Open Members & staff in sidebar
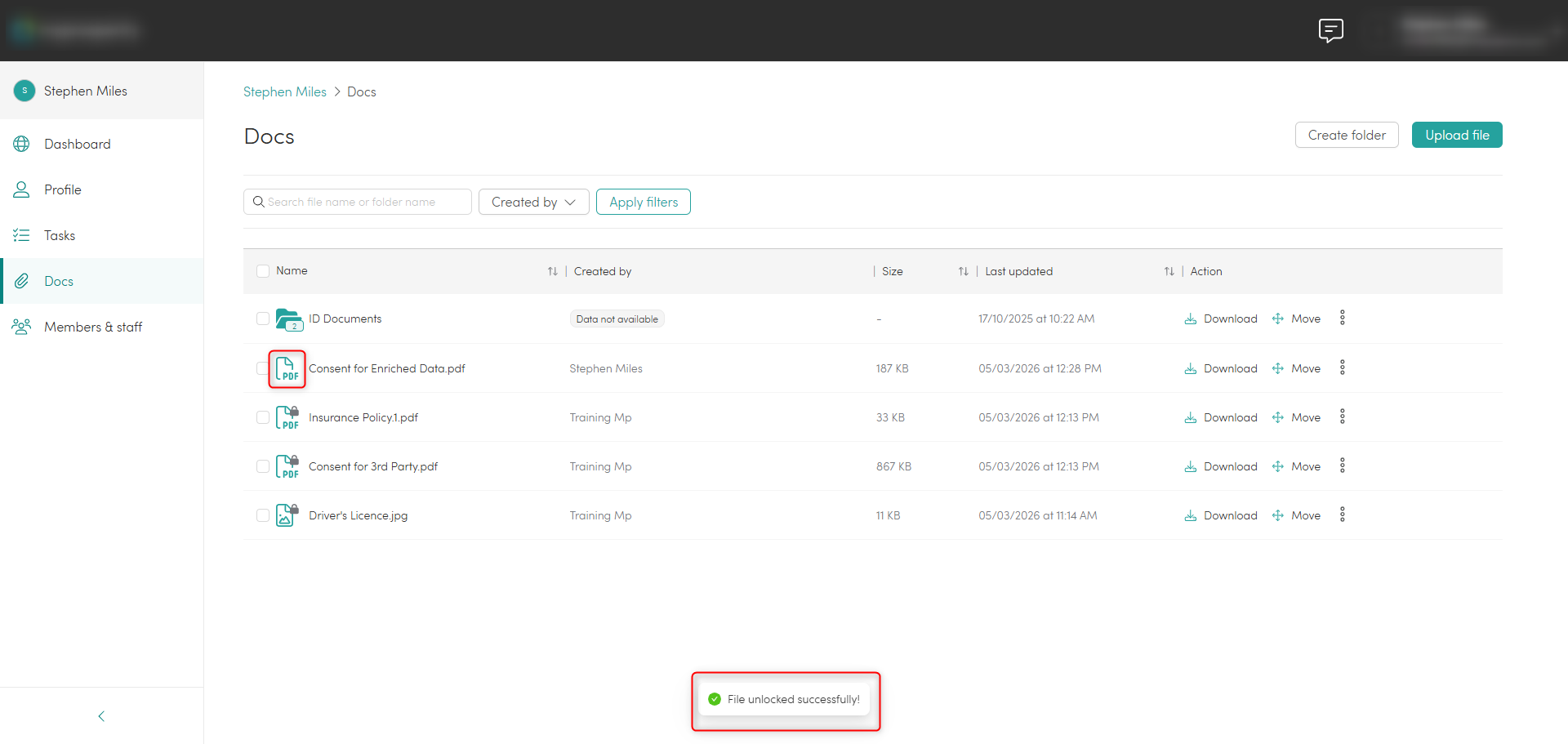This screenshot has height=744, width=1568. [x=102, y=327]
